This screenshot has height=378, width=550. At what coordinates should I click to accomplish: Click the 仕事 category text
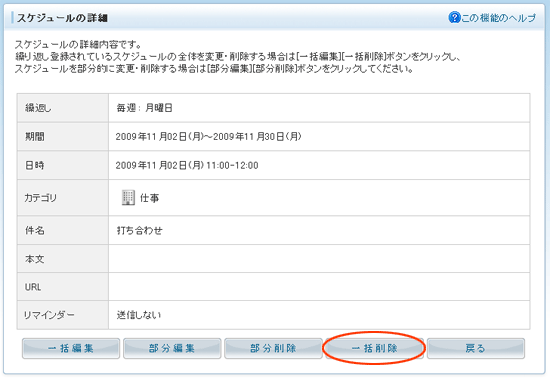(x=149, y=198)
